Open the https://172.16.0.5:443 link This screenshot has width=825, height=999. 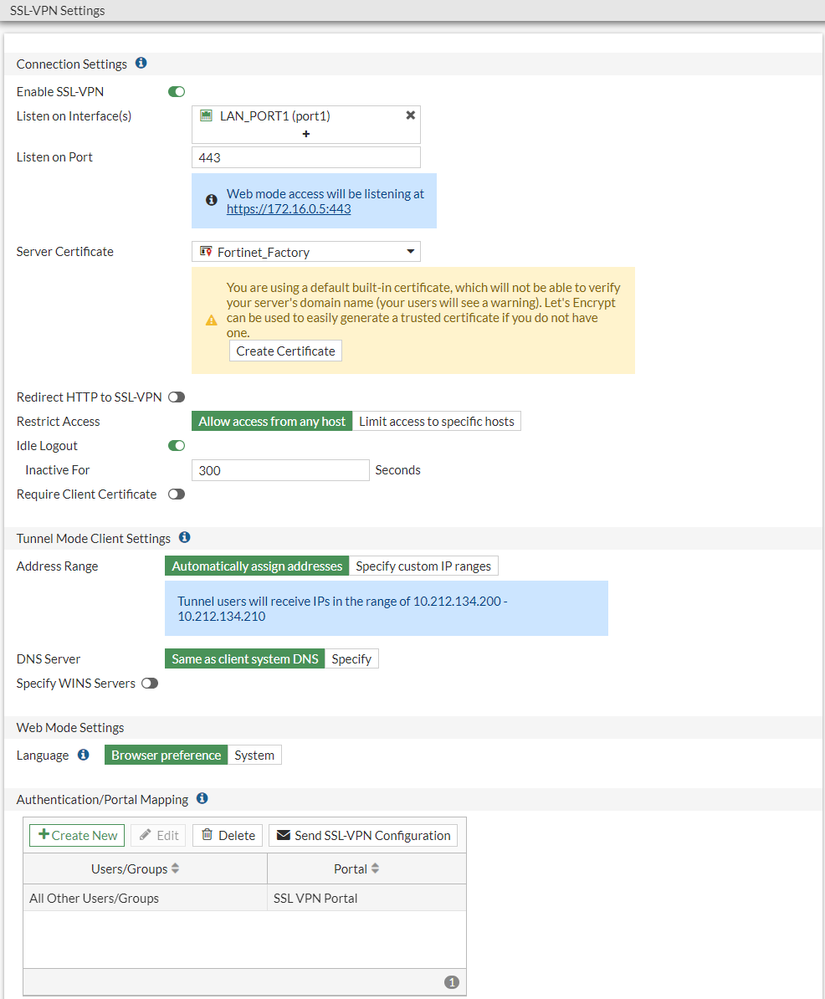coord(288,209)
